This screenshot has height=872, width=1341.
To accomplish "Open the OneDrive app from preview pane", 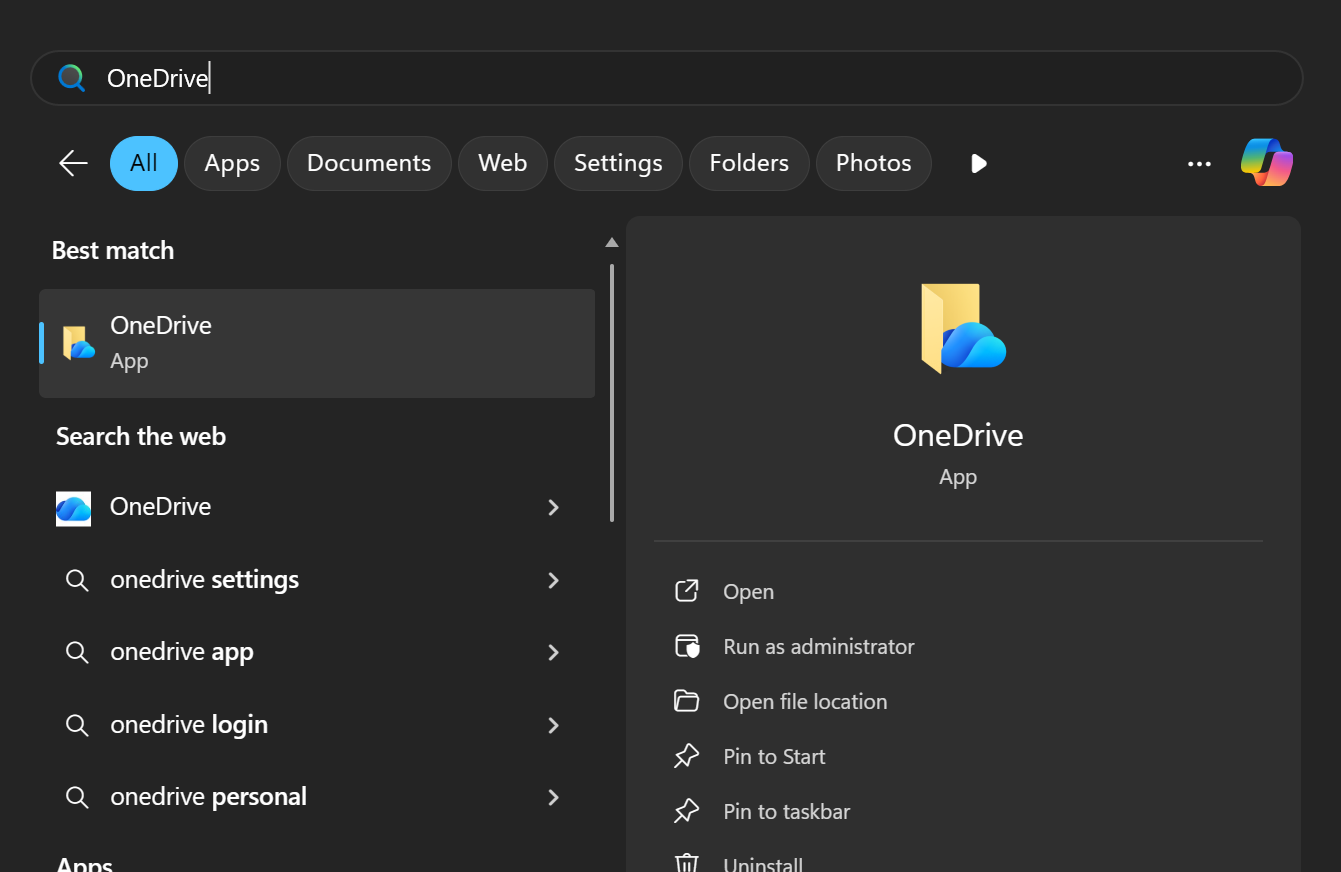I will tap(748, 592).
